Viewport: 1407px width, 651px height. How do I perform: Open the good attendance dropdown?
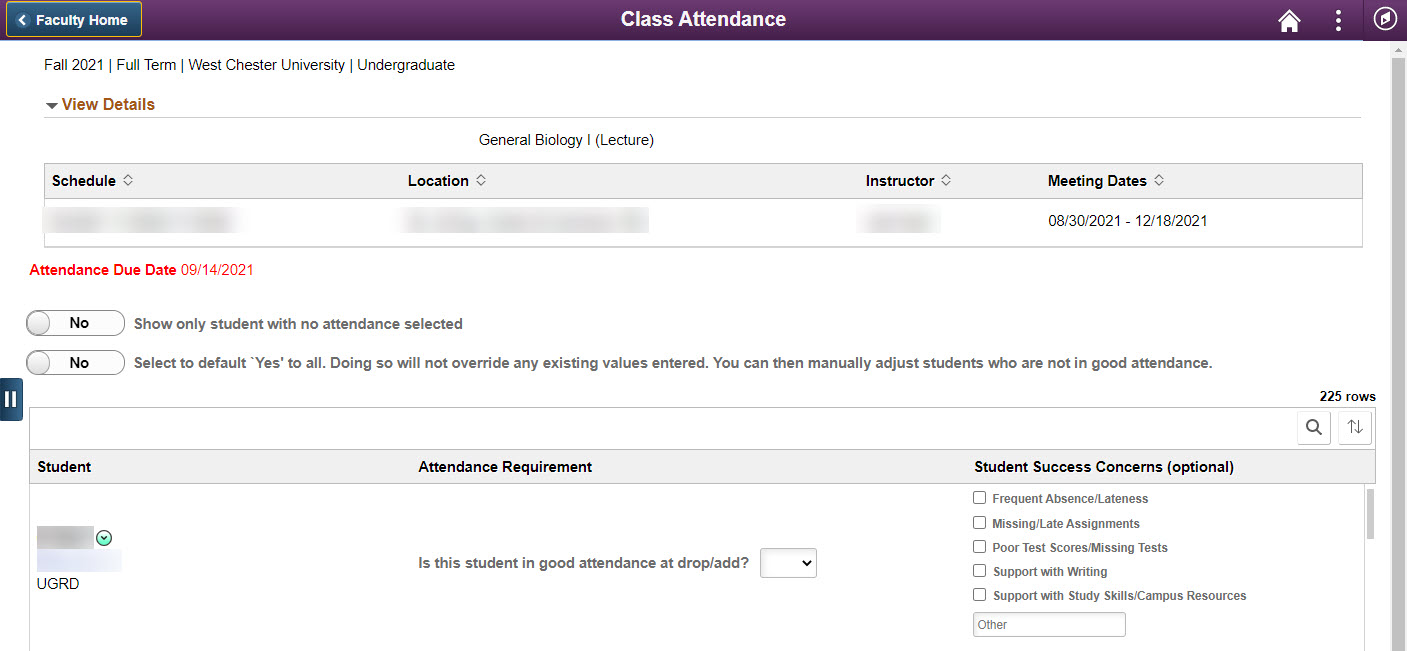788,564
